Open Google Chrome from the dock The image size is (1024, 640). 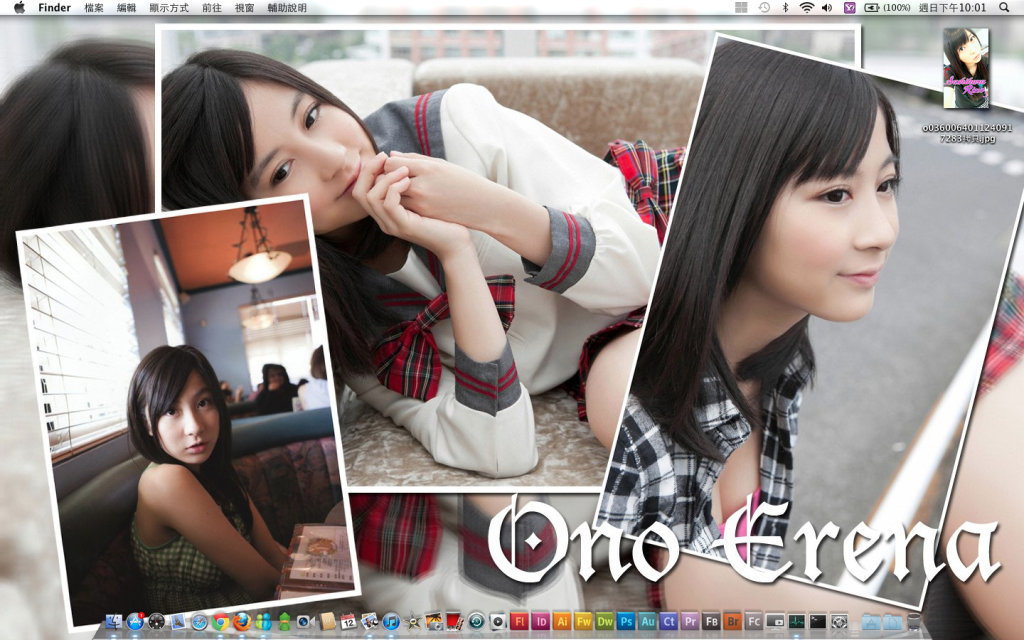coord(221,621)
